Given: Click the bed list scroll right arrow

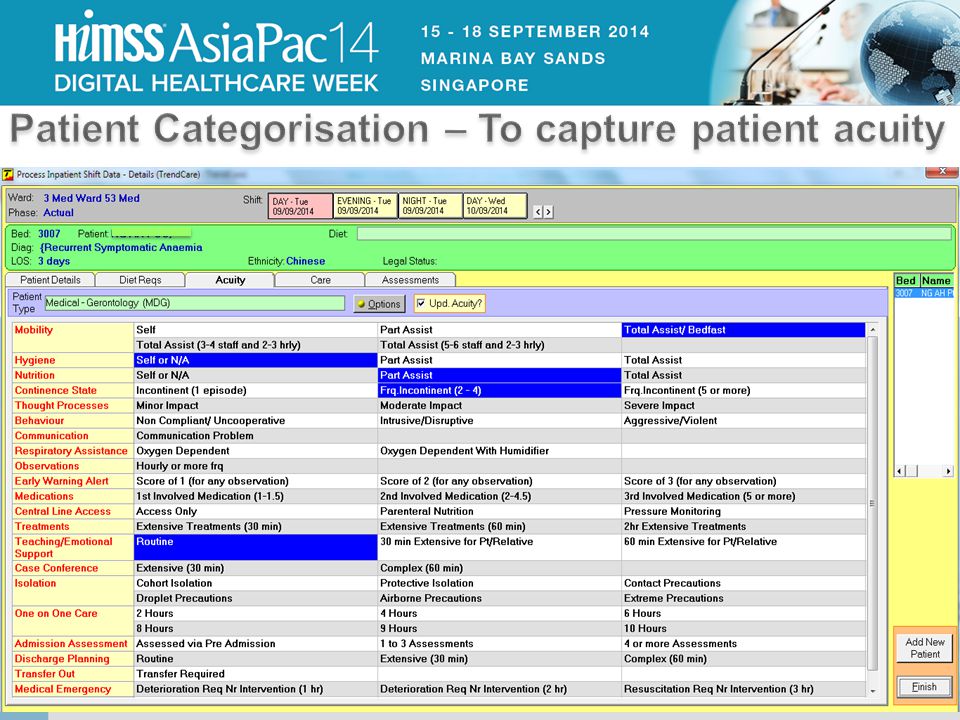Looking at the screenshot, I should (x=948, y=471).
